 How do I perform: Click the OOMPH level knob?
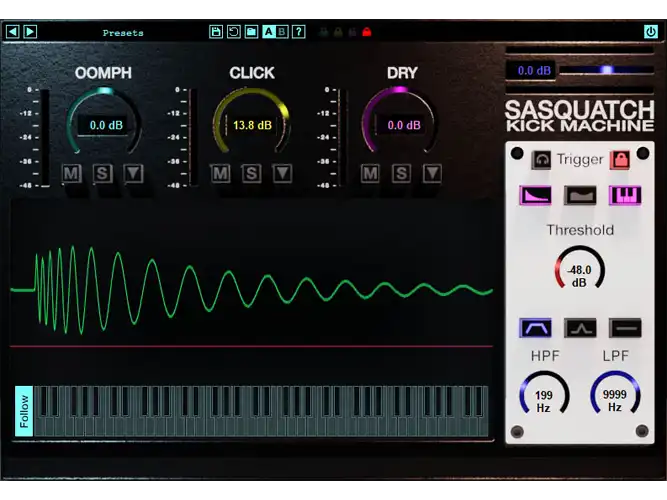click(104, 122)
